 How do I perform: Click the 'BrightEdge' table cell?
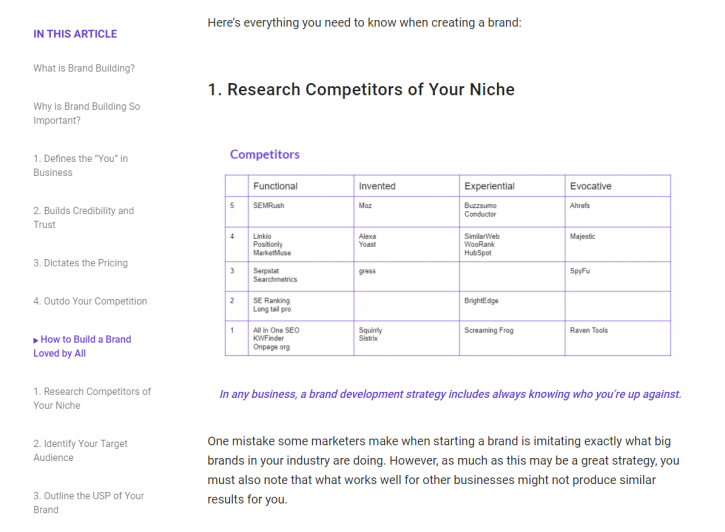pyautogui.click(x=512, y=306)
